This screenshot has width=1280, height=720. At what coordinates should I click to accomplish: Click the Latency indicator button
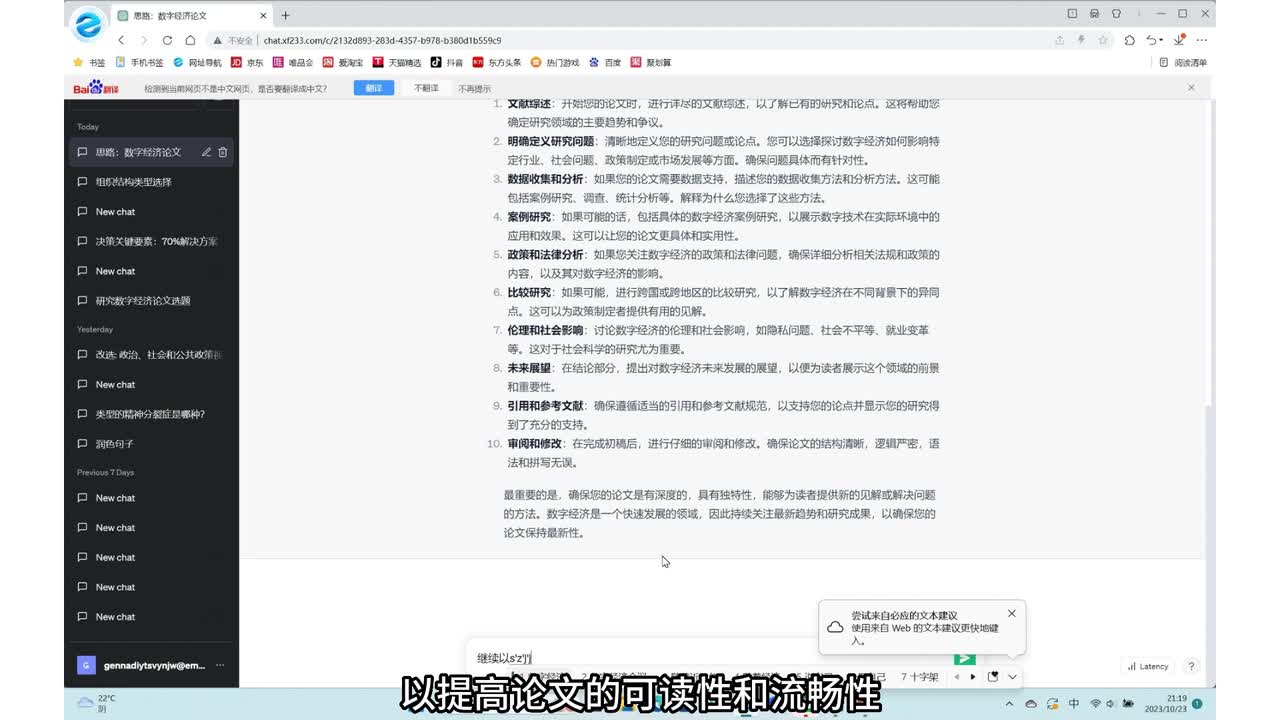pyautogui.click(x=1147, y=666)
